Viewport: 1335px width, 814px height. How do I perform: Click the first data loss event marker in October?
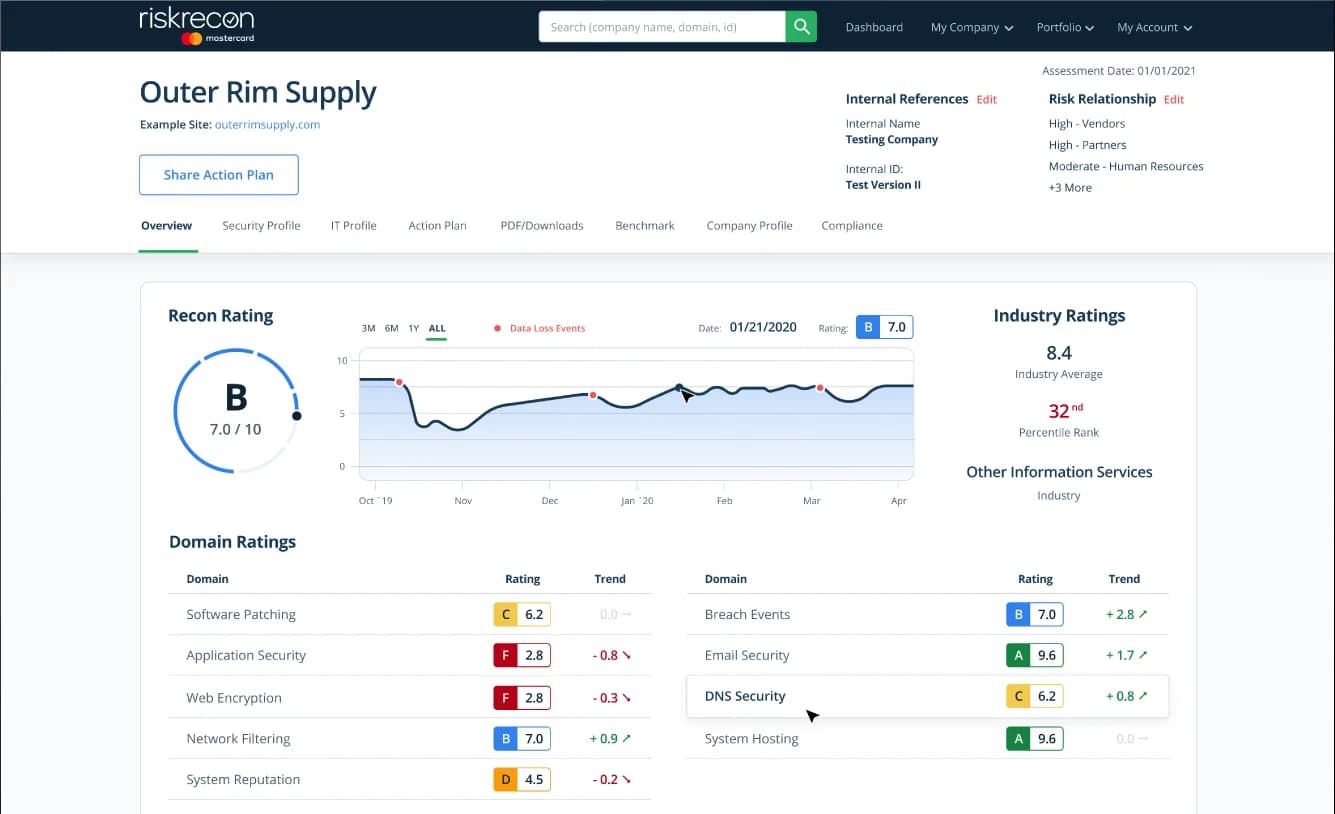point(399,382)
